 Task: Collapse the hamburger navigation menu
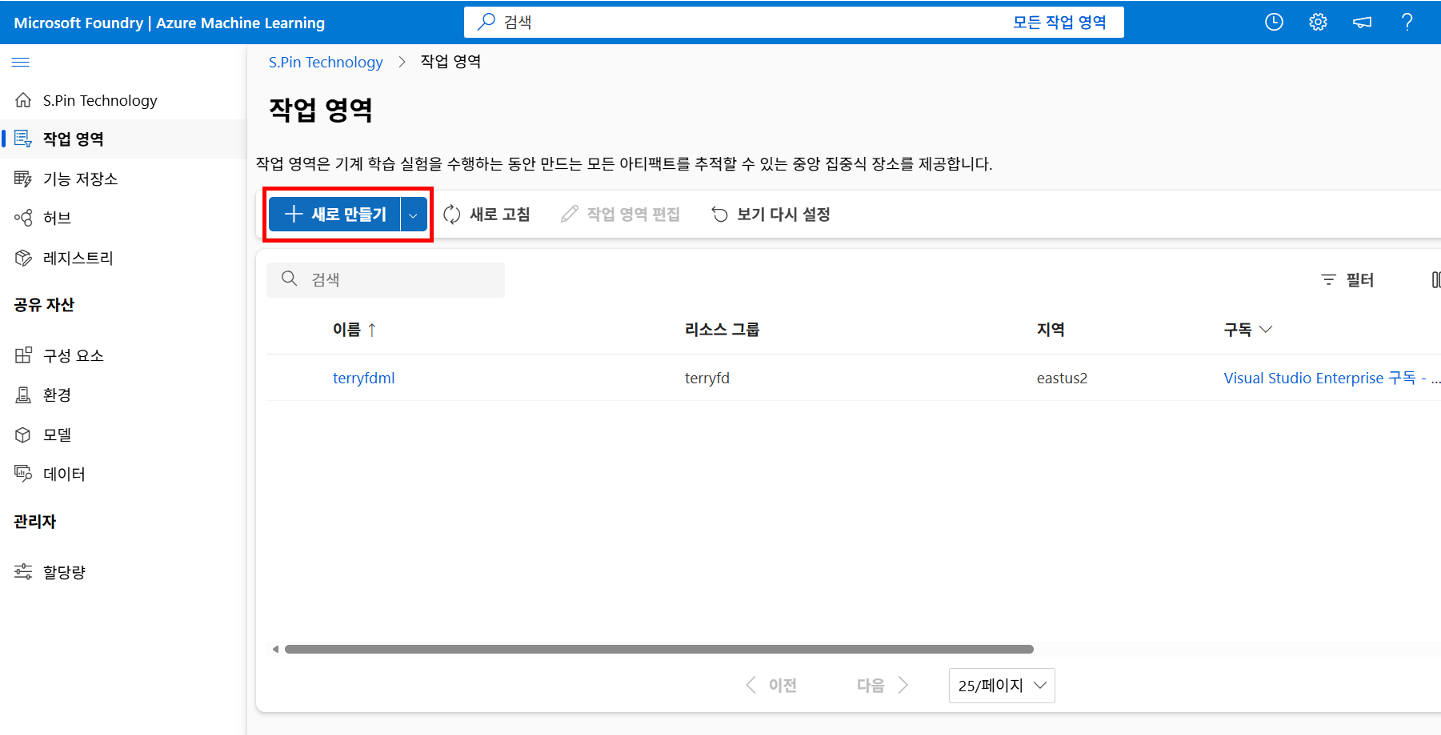pos(20,62)
